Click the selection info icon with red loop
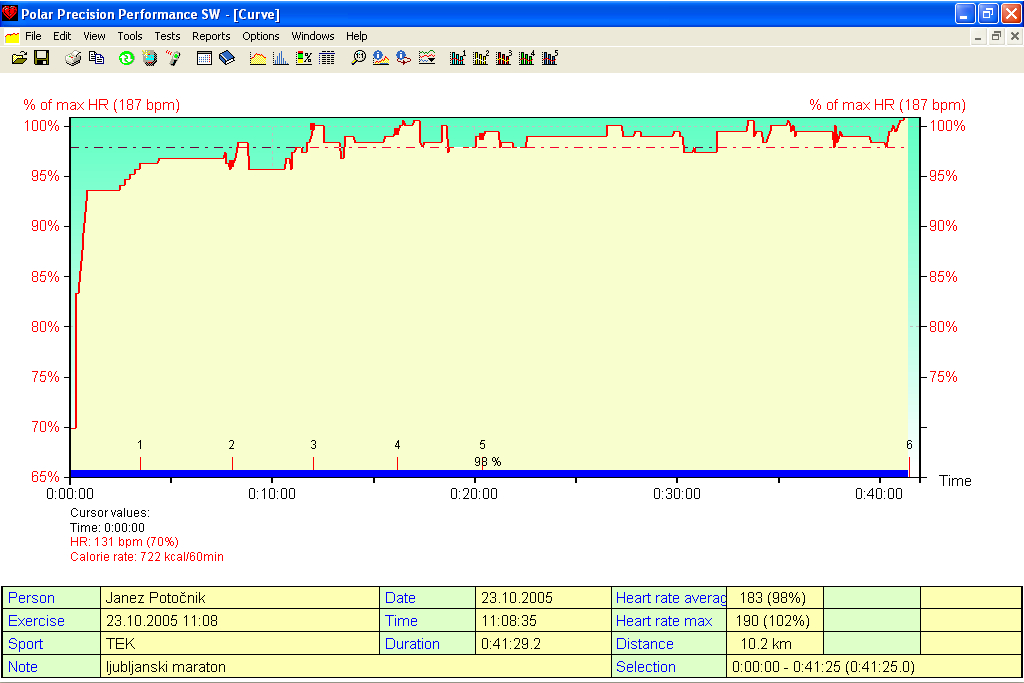This screenshot has width=1024, height=683. click(x=404, y=58)
